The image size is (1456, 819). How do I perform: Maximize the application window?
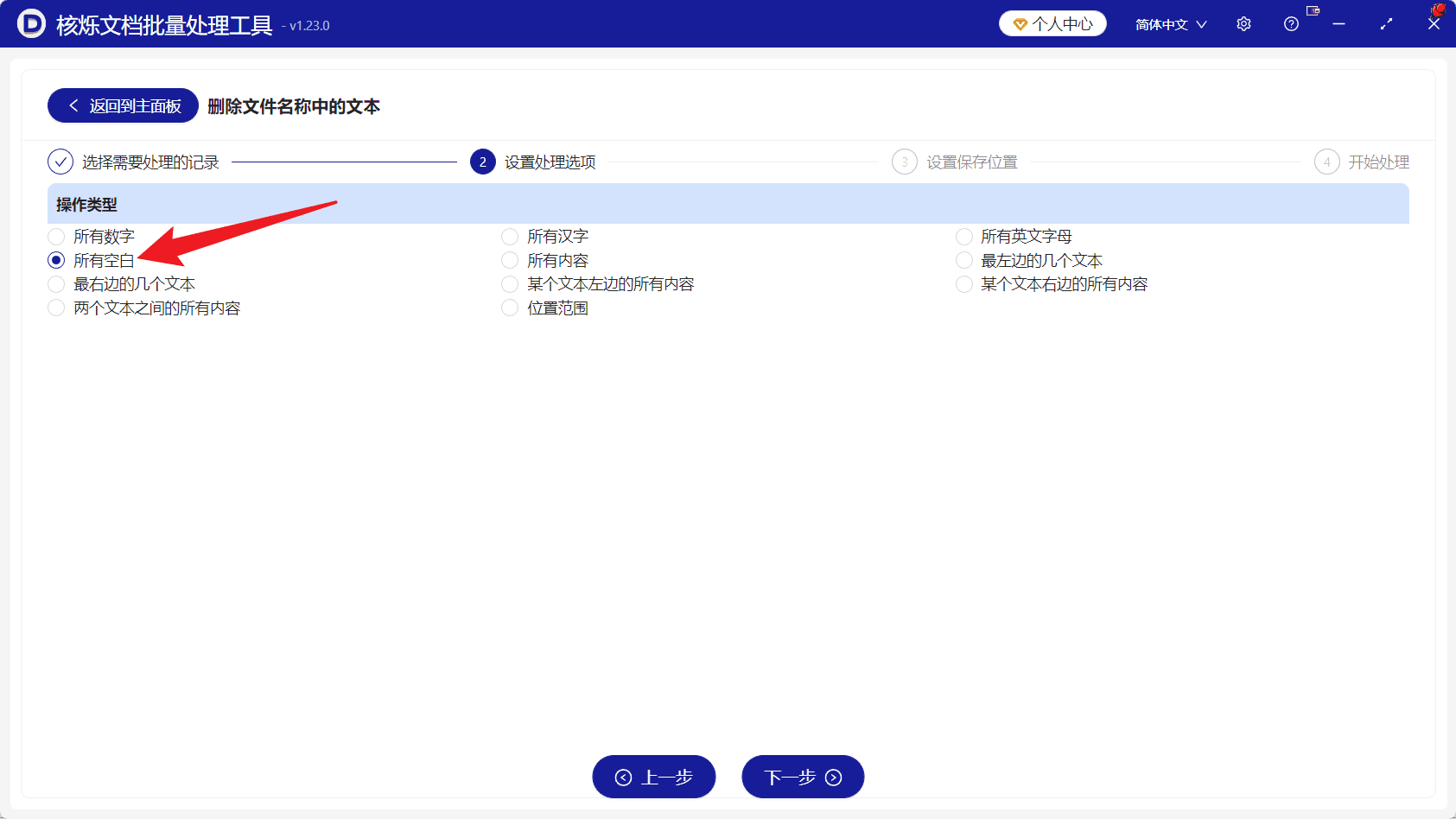click(1386, 24)
